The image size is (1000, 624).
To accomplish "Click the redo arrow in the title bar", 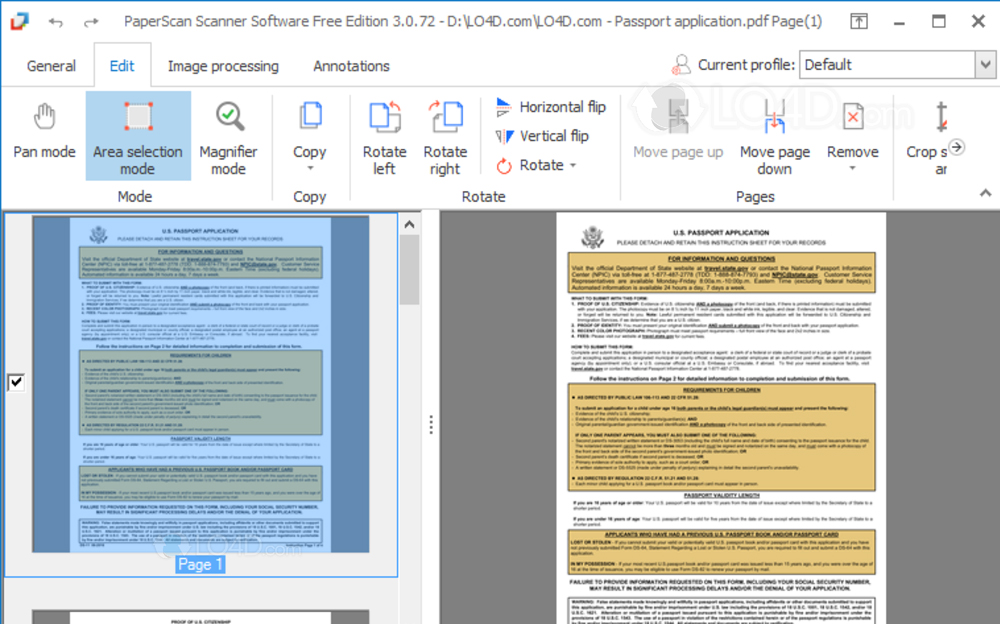I will pos(91,20).
